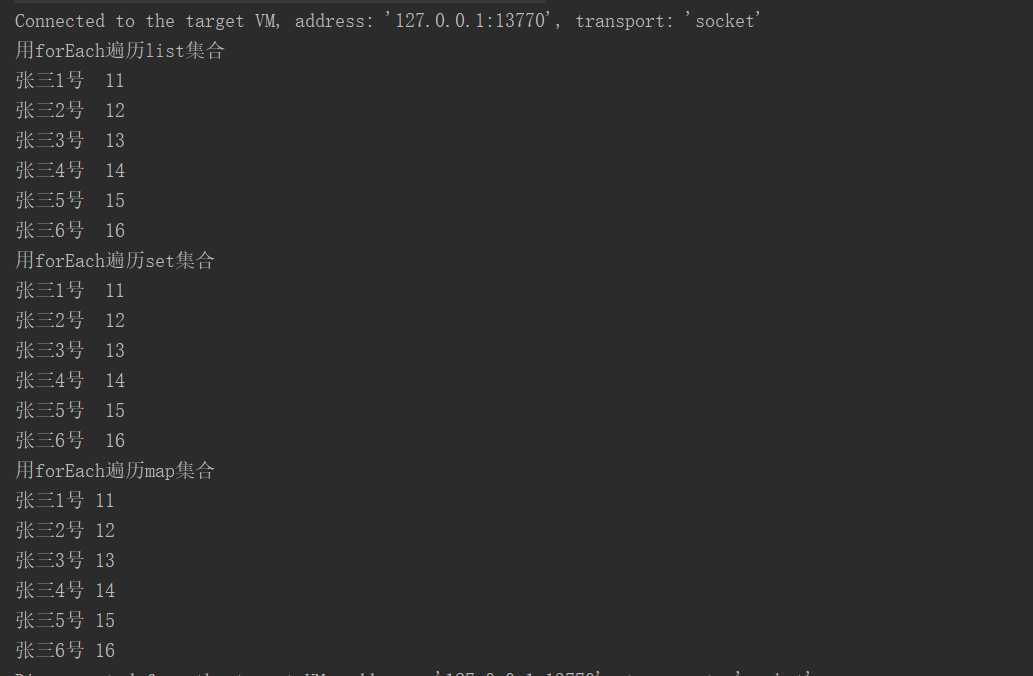Click '张三3号 13' in the map section
The height and width of the screenshot is (676, 1033).
coord(65,561)
